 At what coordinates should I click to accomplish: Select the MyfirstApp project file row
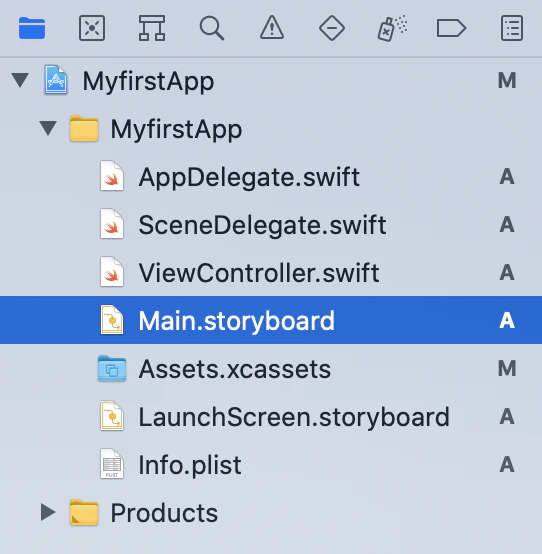coord(271,81)
